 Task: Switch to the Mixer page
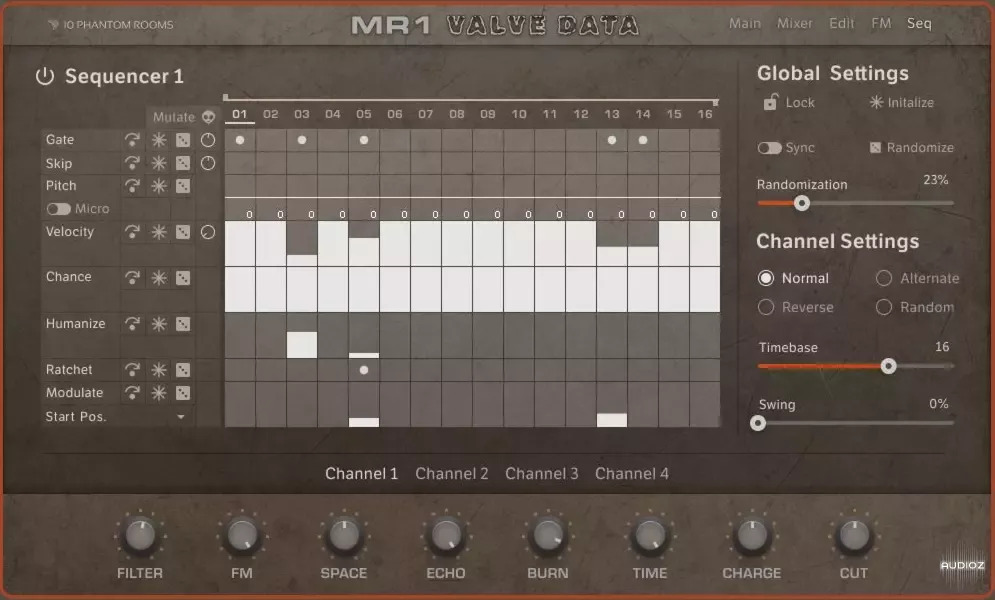click(795, 23)
